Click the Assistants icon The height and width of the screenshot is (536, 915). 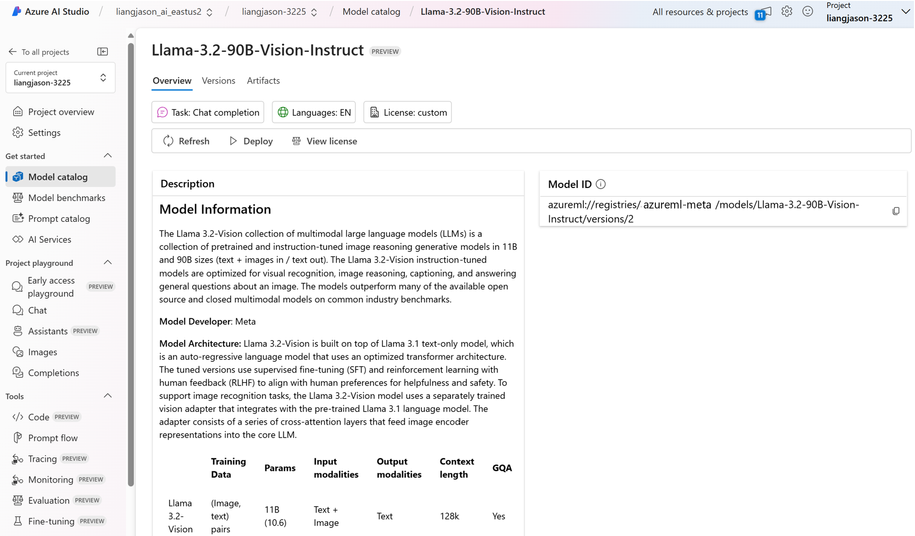(18, 331)
